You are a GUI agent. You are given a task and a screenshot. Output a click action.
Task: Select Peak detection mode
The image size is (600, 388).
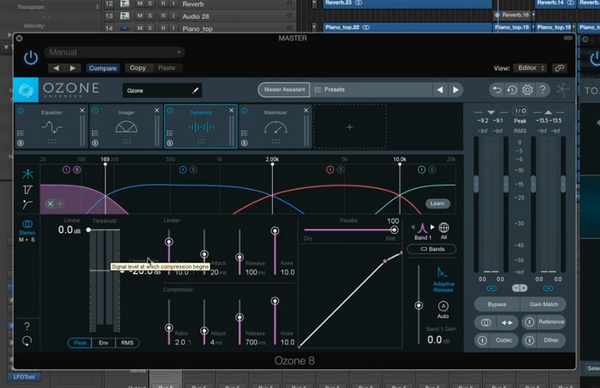(80, 343)
